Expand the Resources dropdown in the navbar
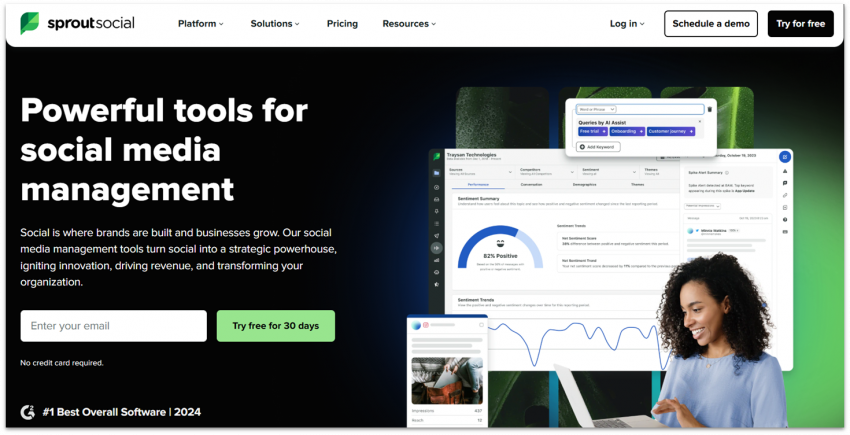The height and width of the screenshot is (435, 850). point(409,24)
